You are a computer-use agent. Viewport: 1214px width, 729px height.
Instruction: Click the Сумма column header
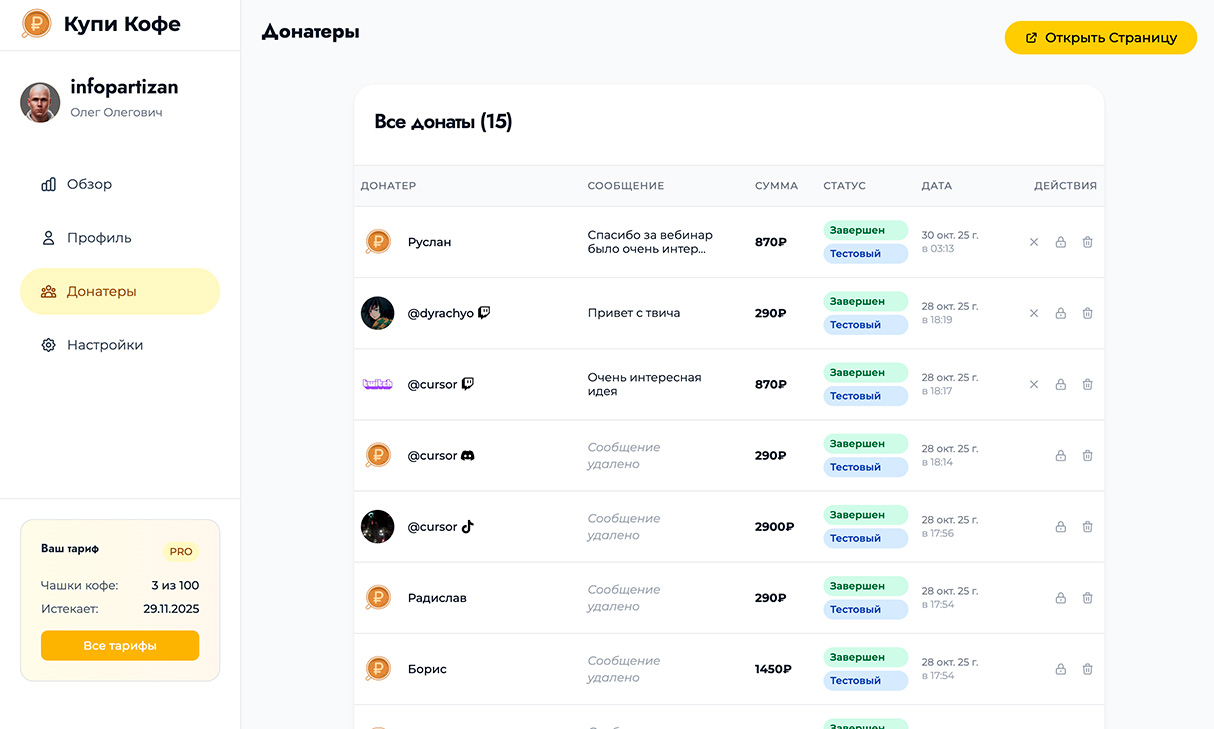point(776,186)
